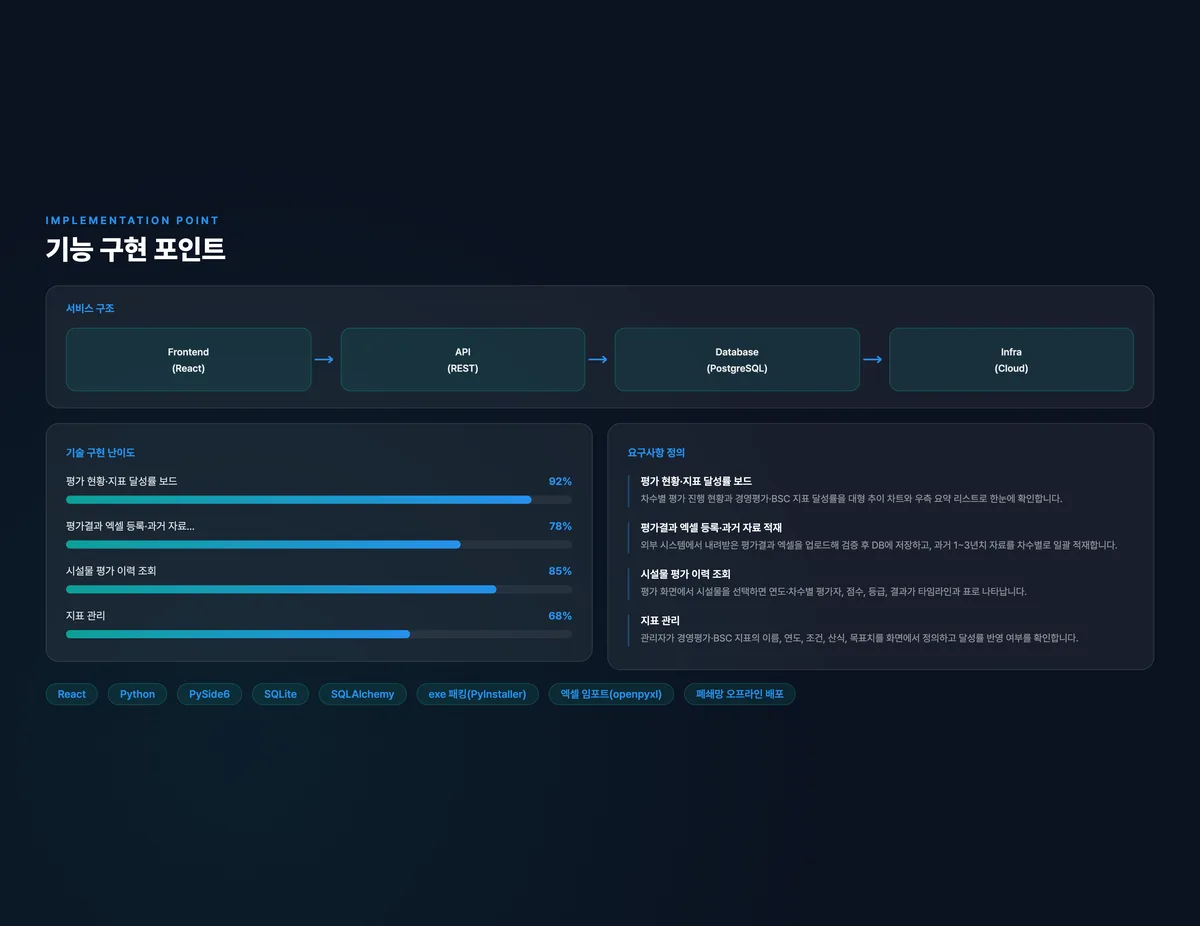Click the truncated 평가결과 엑셀 등록·과거 자료... label

coord(130,526)
